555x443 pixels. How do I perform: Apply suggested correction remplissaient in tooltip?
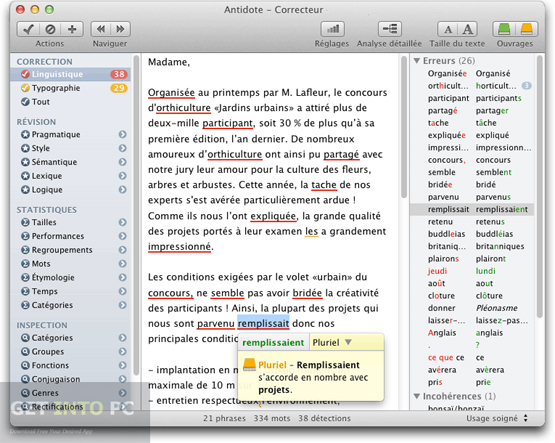click(273, 343)
